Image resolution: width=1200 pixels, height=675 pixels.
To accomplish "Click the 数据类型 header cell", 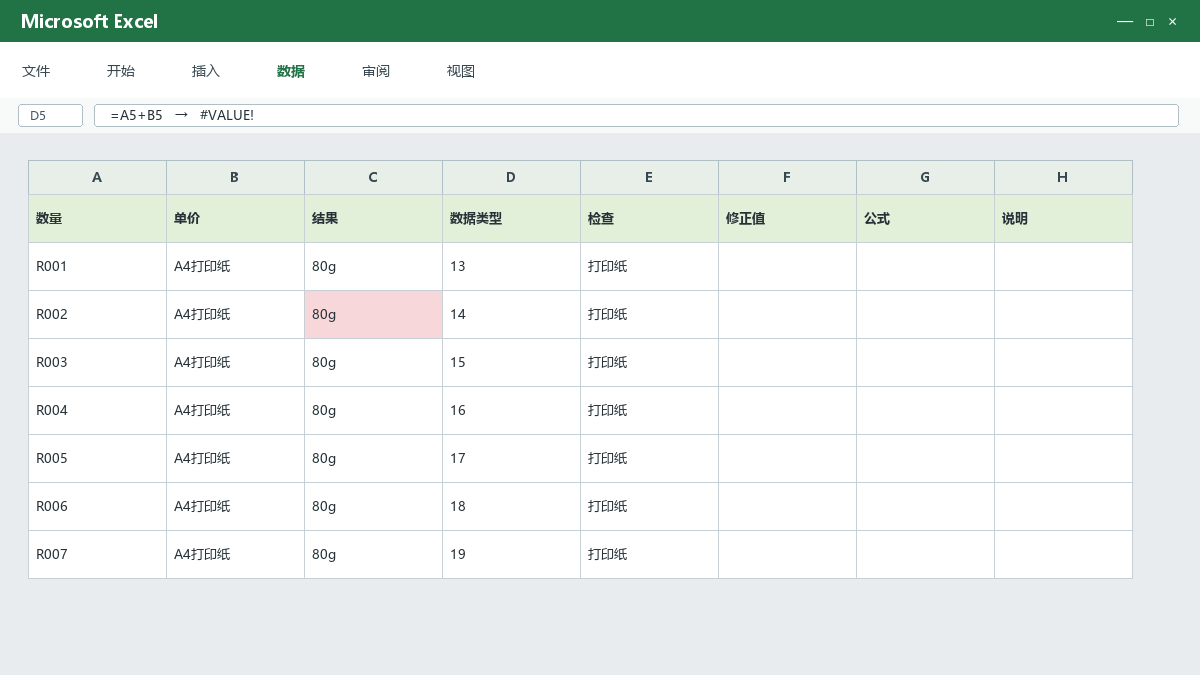I will (x=511, y=218).
